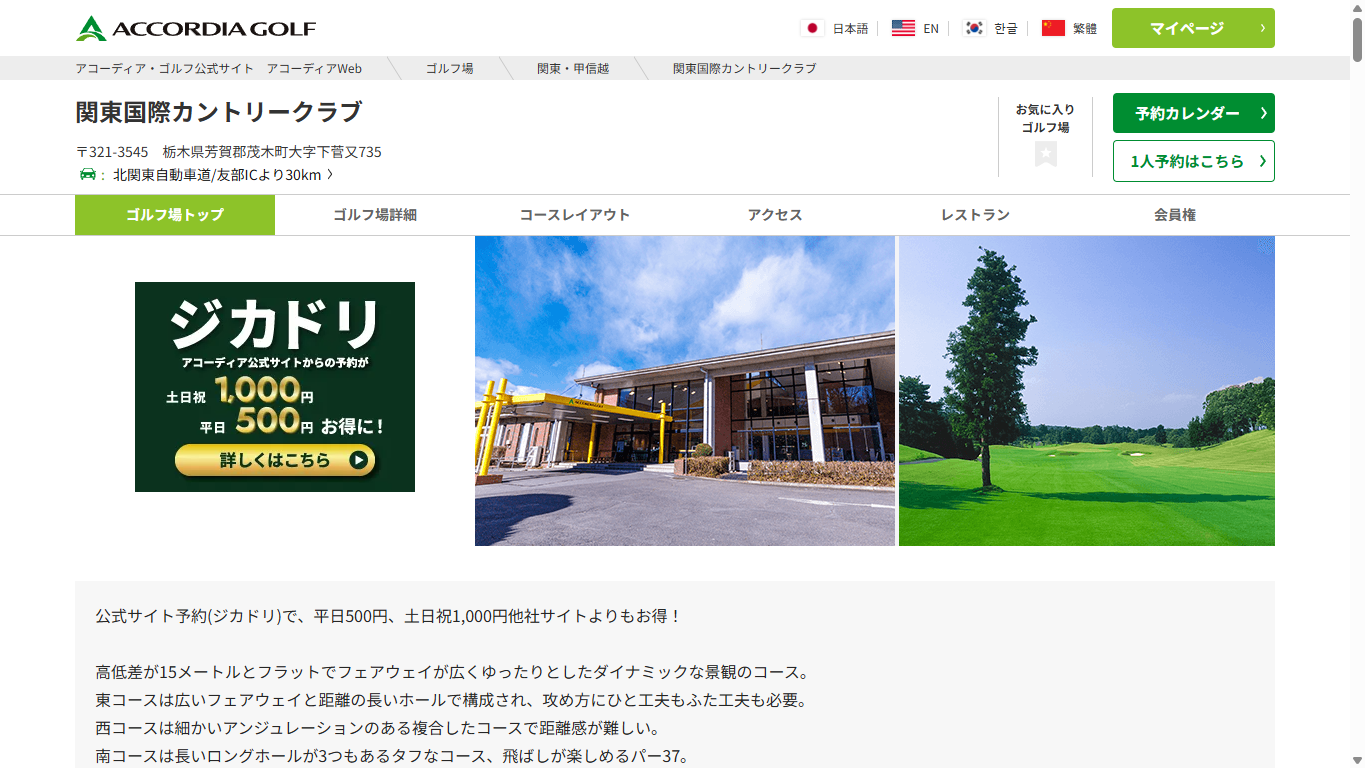Click the line starting 南コースは長いロングホール
This screenshot has height=768, width=1365.
(393, 756)
